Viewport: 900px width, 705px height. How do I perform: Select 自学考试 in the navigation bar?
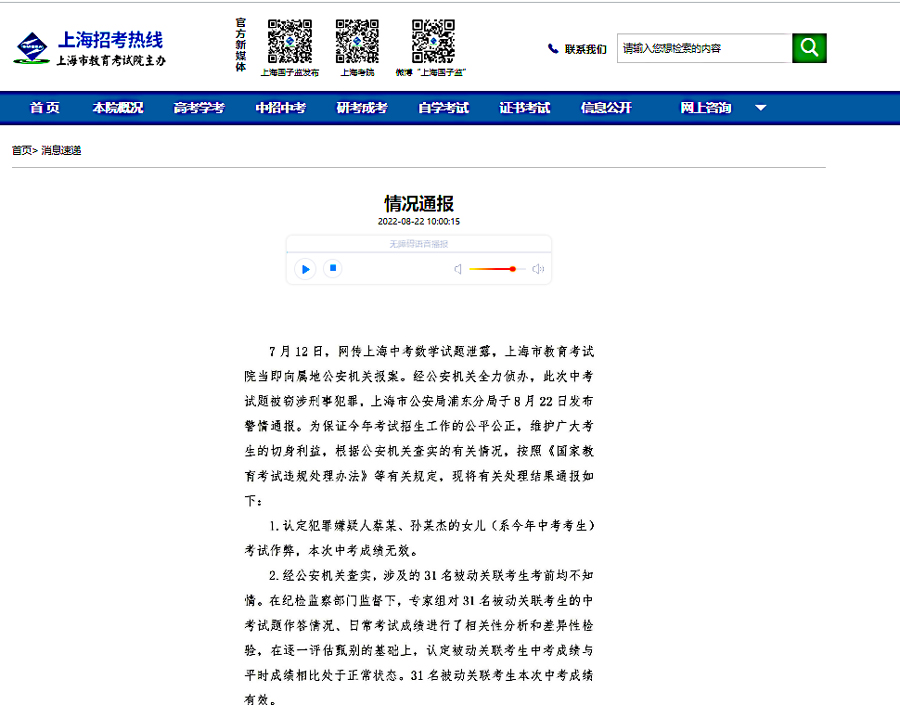443,108
